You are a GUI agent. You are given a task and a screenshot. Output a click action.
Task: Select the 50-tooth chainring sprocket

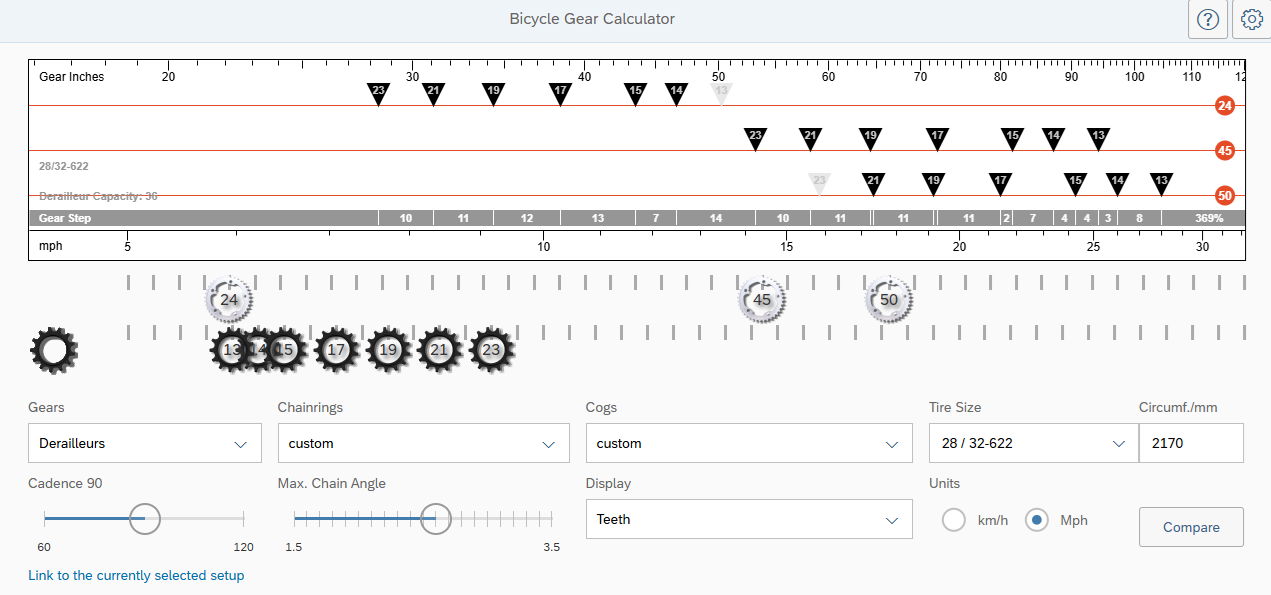[x=889, y=300]
